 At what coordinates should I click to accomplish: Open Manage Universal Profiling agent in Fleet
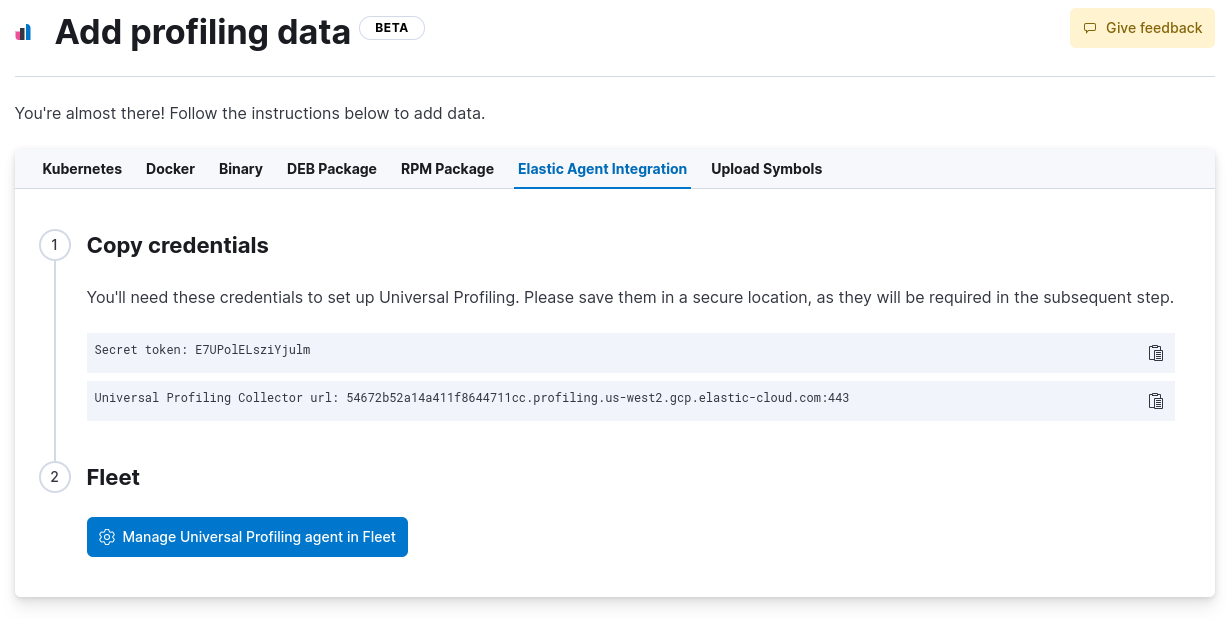[247, 537]
